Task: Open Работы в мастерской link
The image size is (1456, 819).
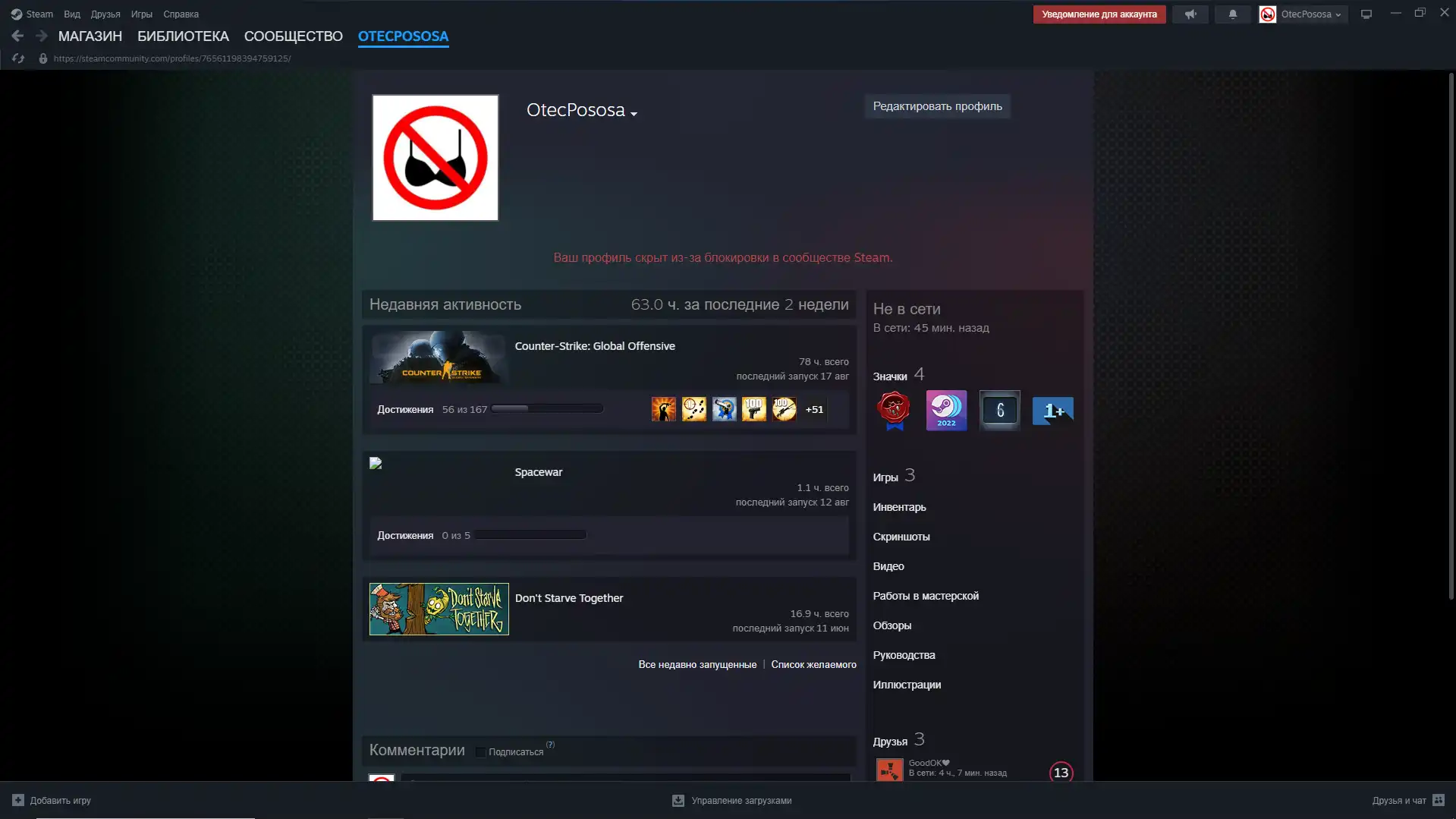Action: pyautogui.click(x=925, y=596)
